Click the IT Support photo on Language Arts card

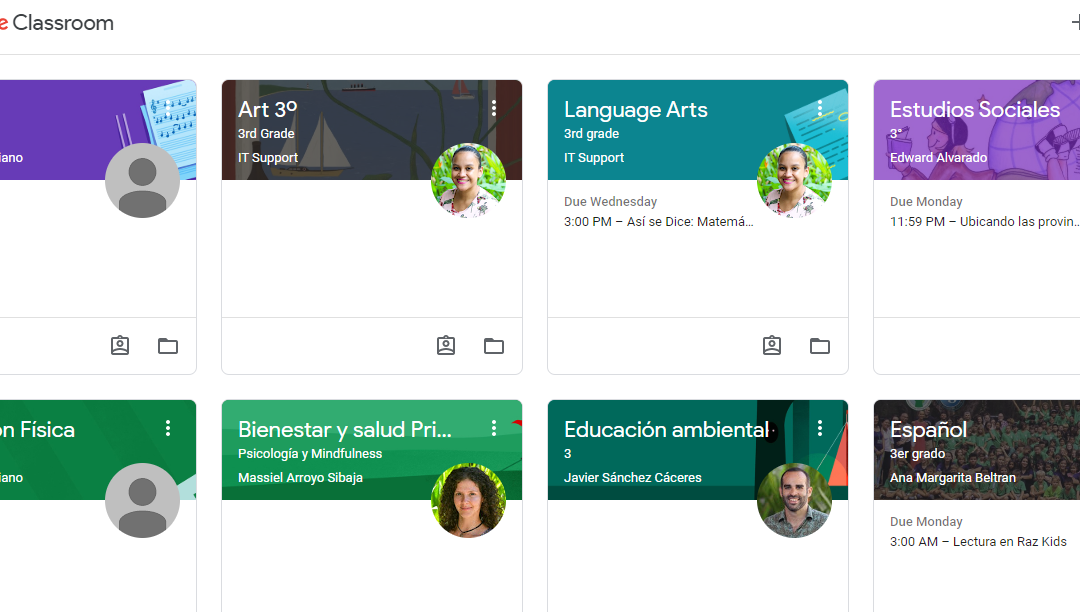pos(794,180)
